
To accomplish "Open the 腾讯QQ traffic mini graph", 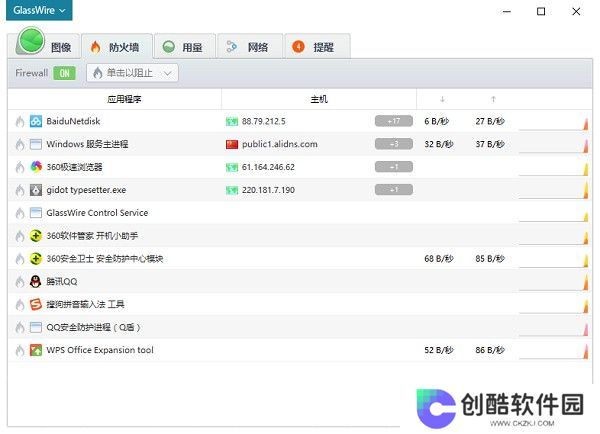I will coord(553,284).
